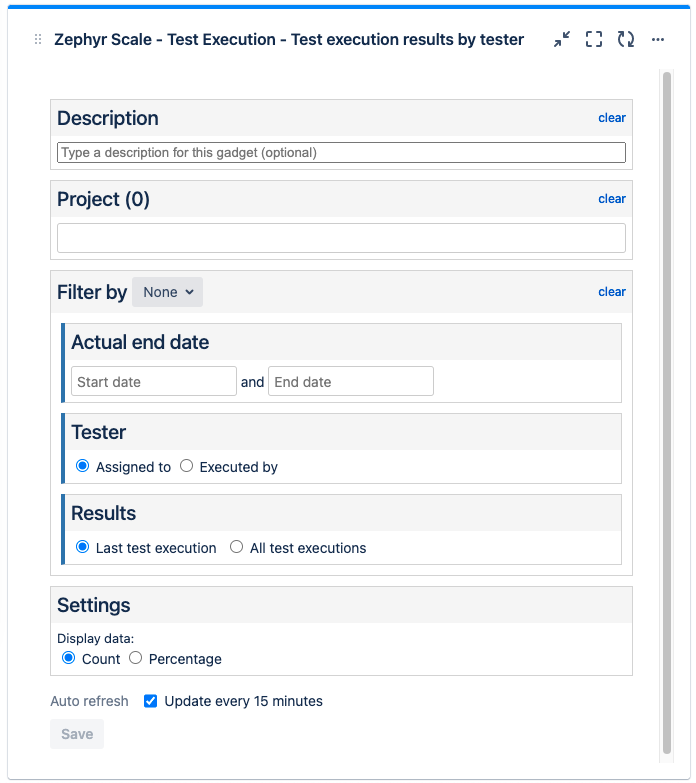Screen dimensions: 696x783
Task: Clear the Project selection
Action: 612,199
